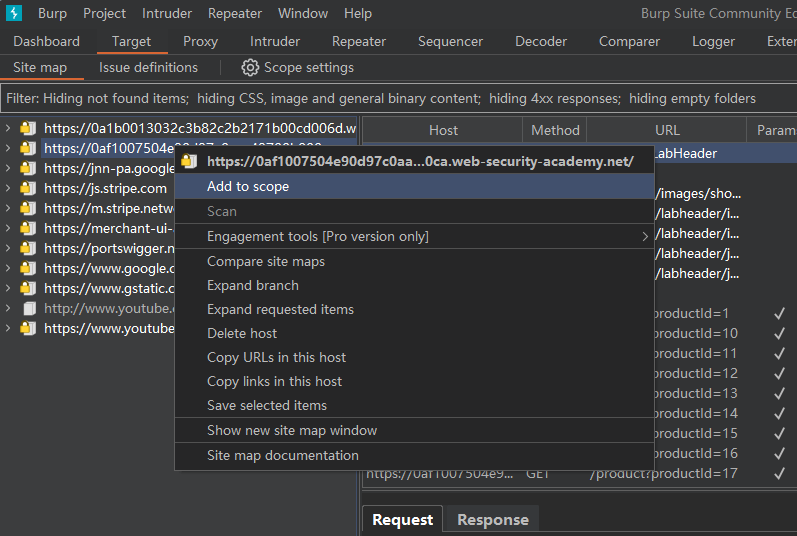Expand the js.stripe.com node
Screen dimensions: 797x536
8,188
